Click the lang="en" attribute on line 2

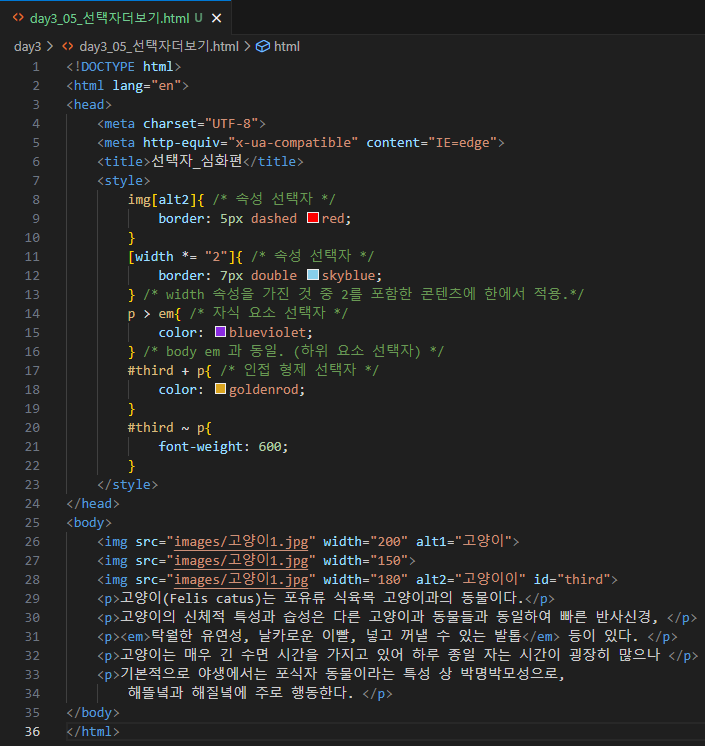(147, 86)
